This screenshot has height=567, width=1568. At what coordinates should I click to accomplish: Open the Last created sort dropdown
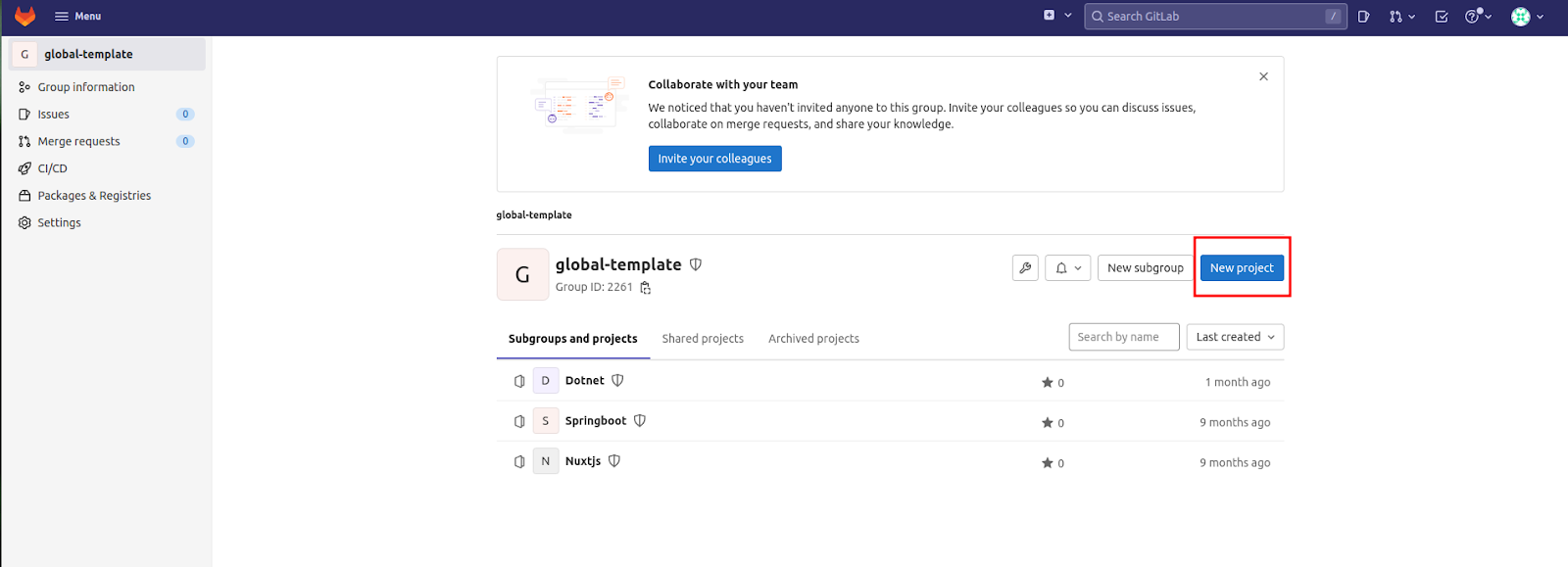pos(1235,337)
